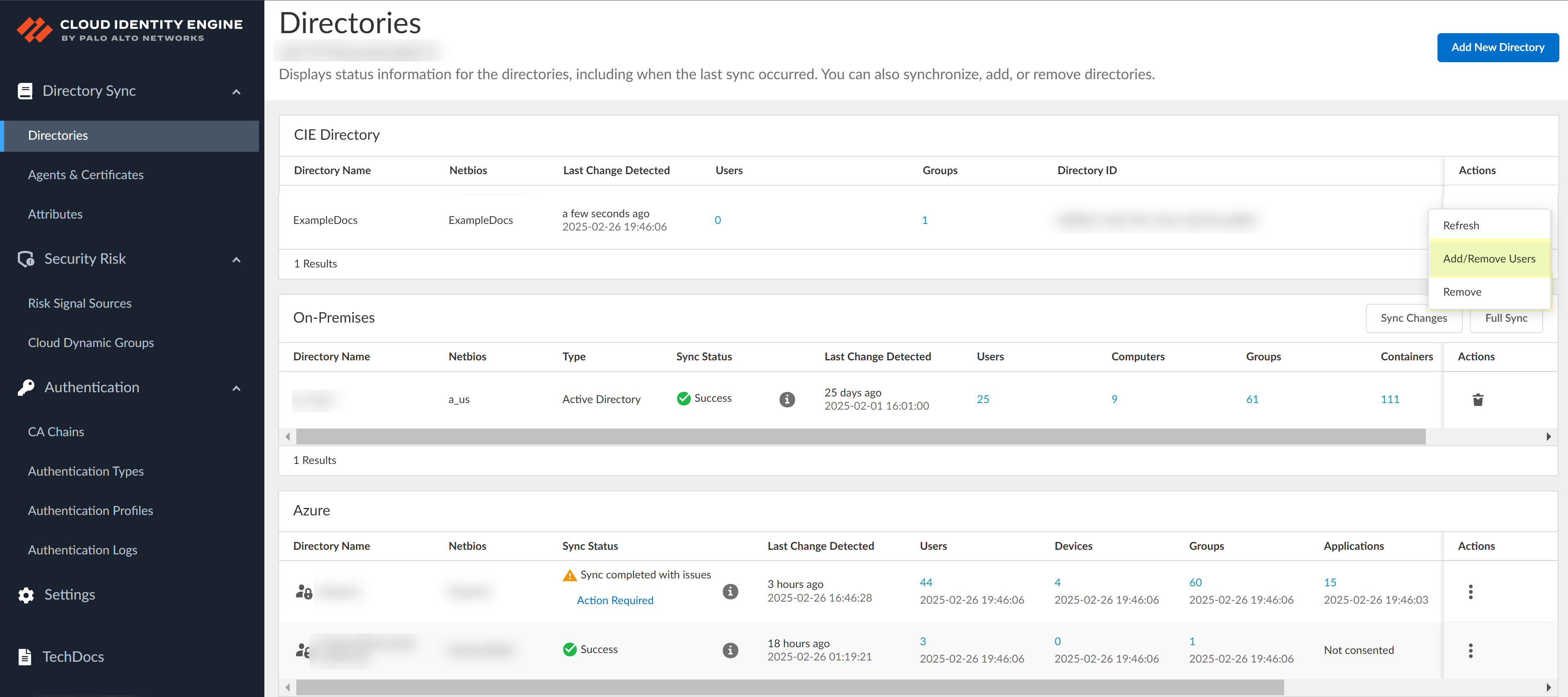Click the Directory Sync sidebar icon
1568x697 pixels.
click(x=25, y=90)
